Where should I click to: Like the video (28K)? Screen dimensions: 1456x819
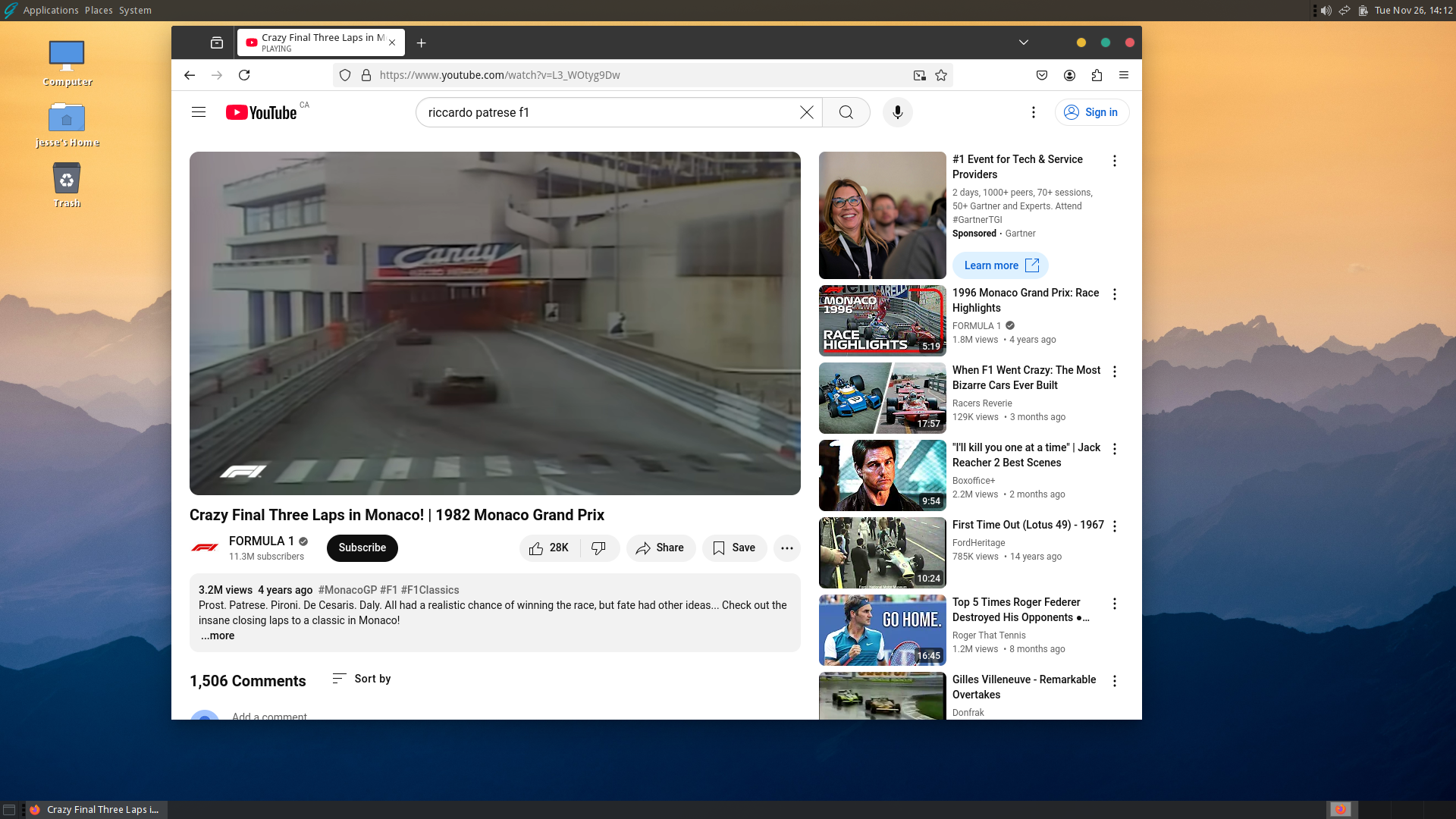pos(549,548)
